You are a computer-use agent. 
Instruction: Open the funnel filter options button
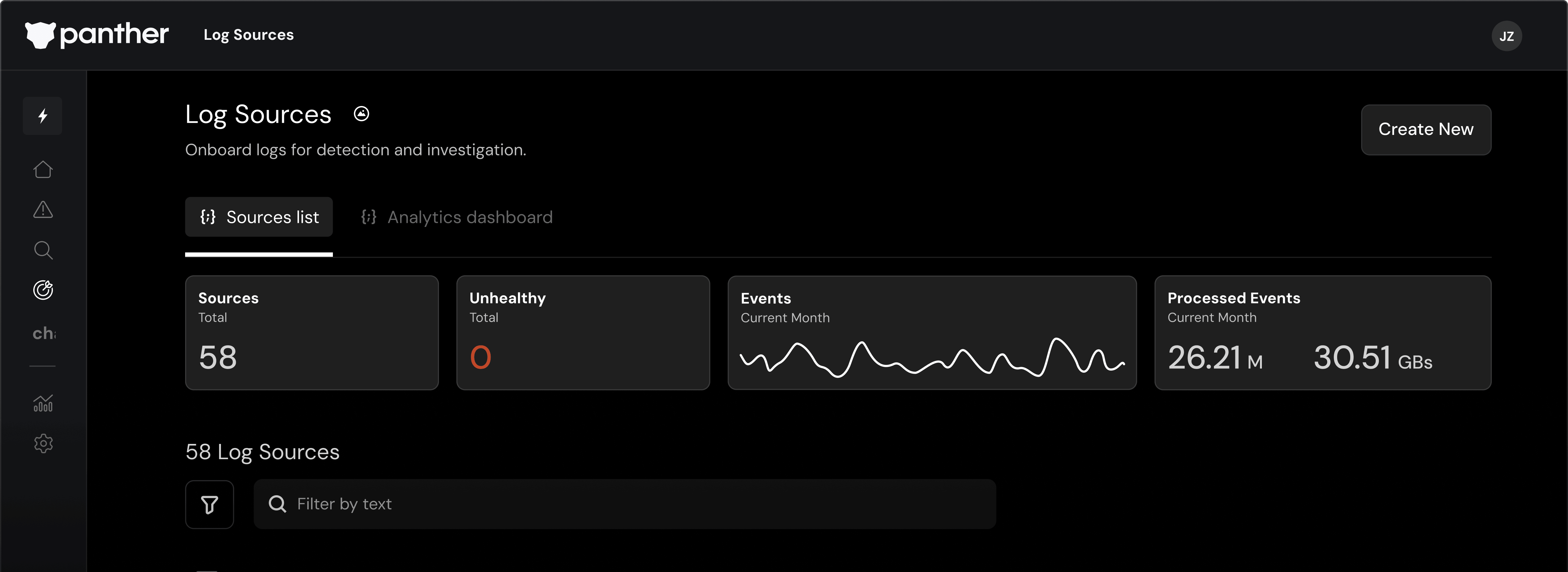[209, 505]
